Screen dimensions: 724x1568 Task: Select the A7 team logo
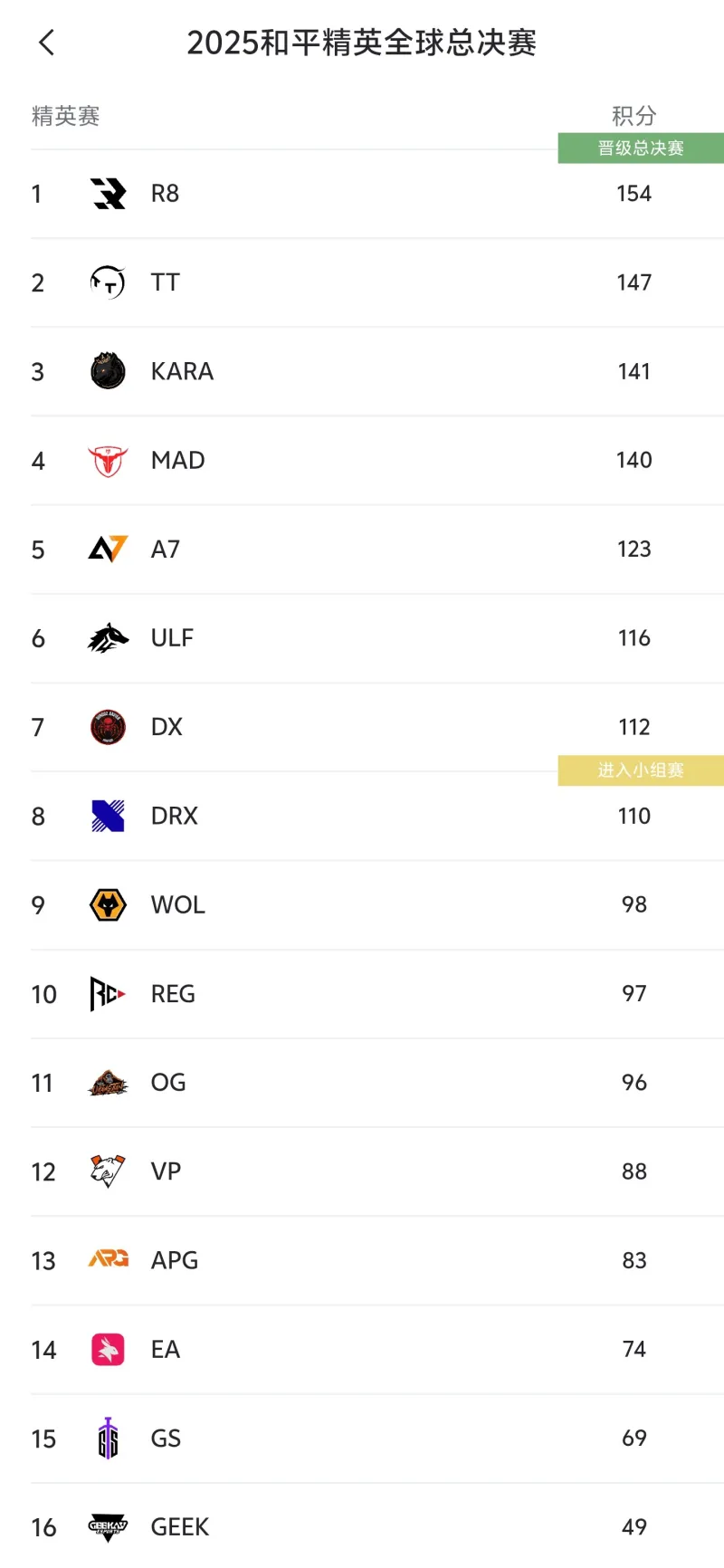tap(108, 550)
